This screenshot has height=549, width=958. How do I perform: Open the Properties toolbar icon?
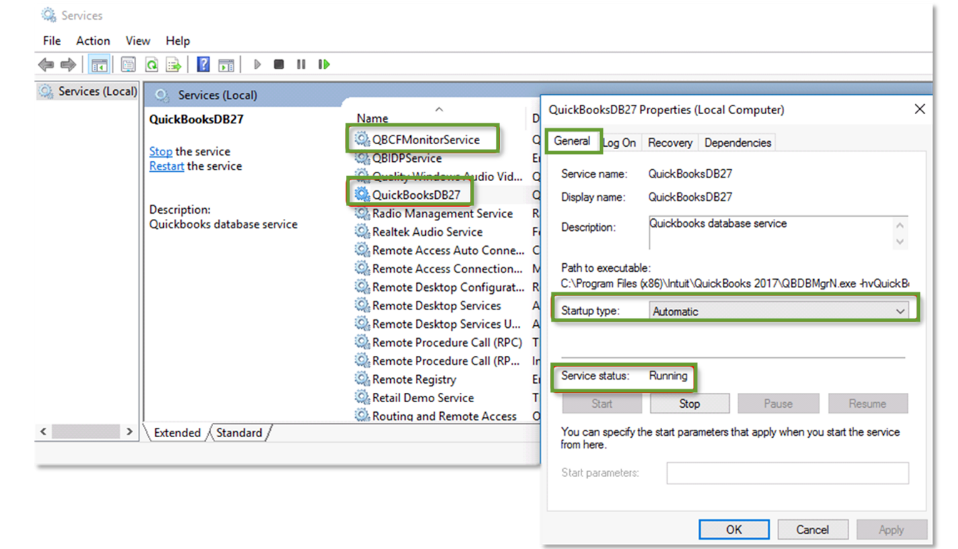click(128, 64)
